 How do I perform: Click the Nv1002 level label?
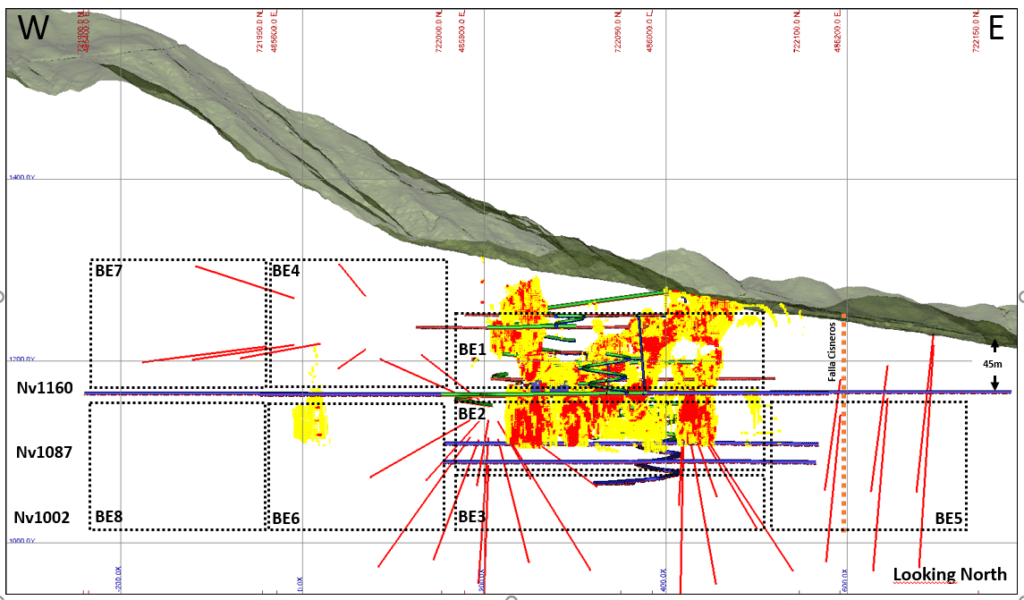[41, 517]
